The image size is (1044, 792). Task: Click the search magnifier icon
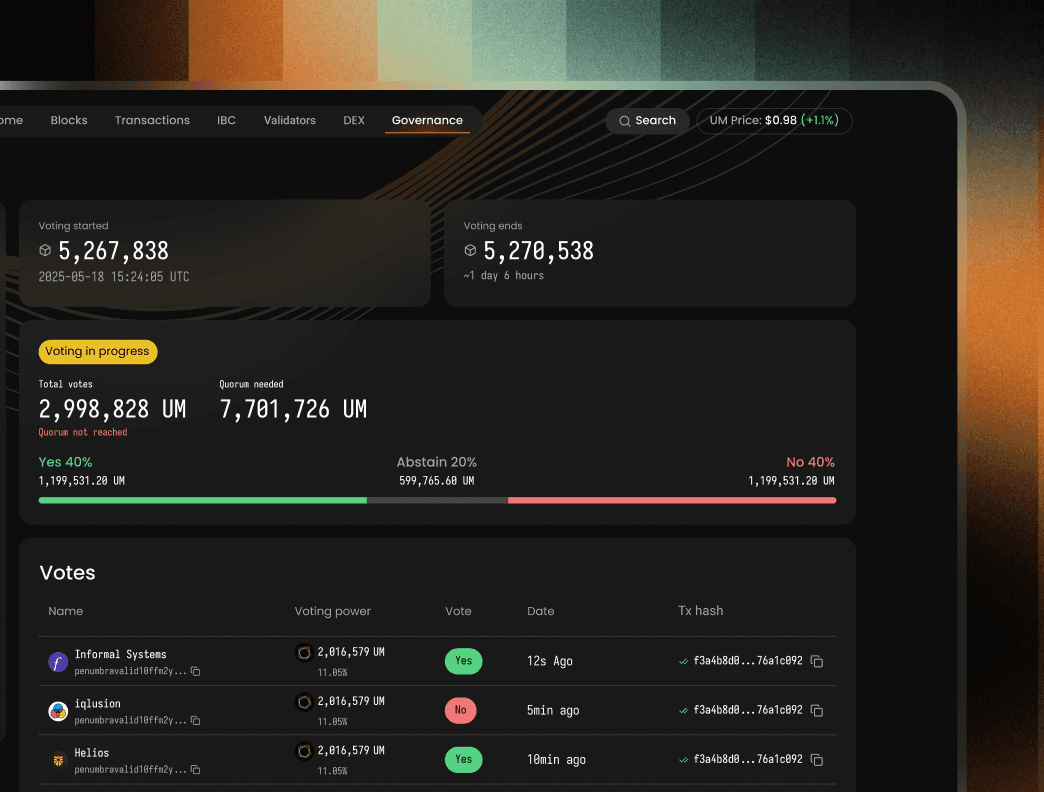click(x=625, y=121)
